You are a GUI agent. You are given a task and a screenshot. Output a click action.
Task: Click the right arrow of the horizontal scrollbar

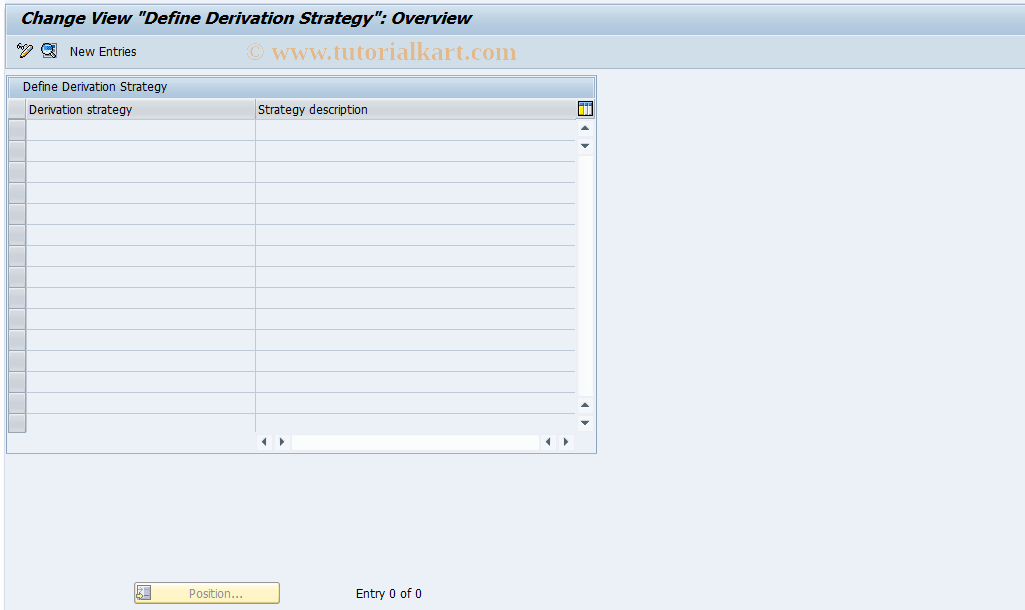(x=281, y=441)
